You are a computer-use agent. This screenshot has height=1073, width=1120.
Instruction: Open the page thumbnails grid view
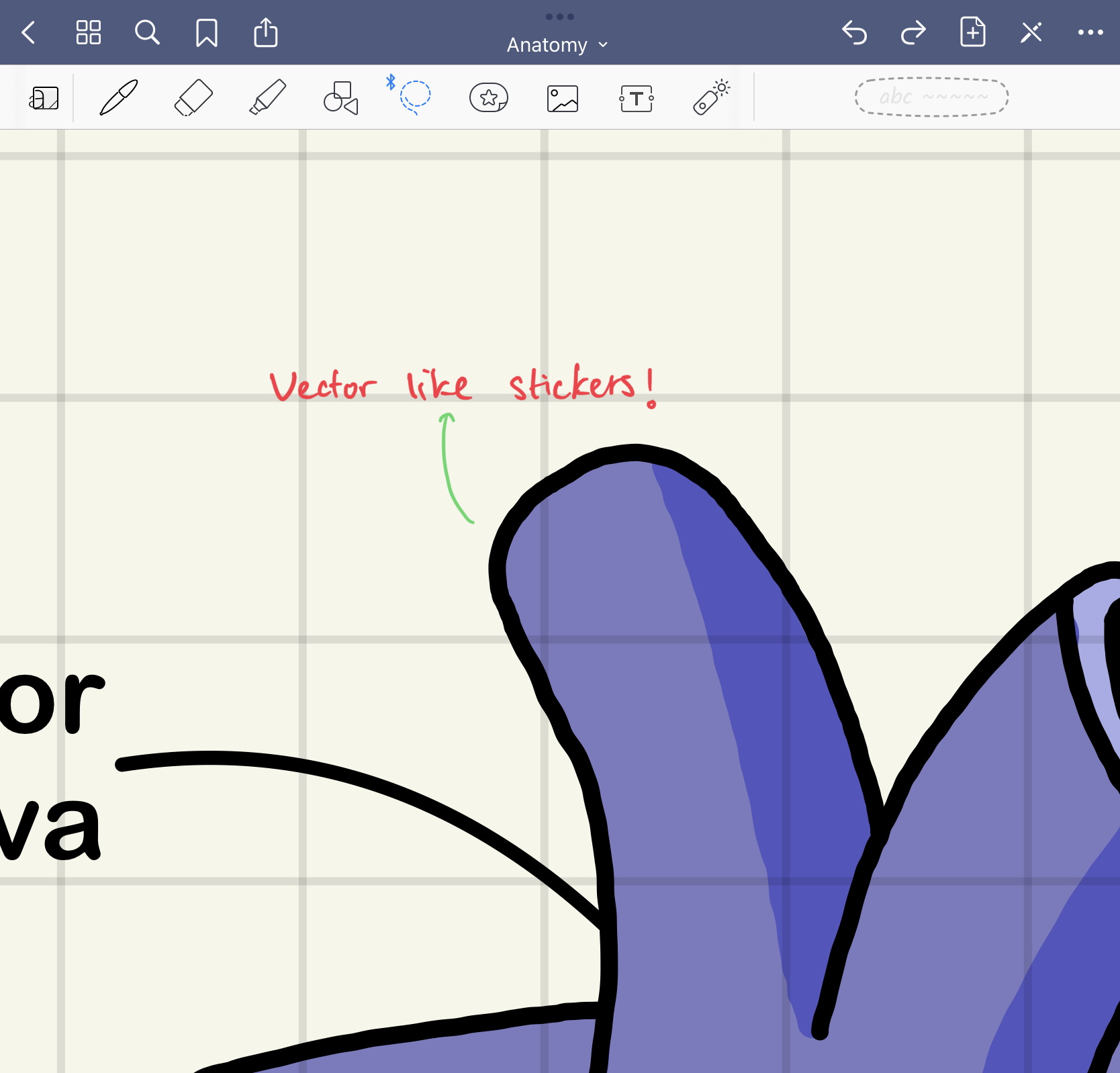tap(88, 32)
